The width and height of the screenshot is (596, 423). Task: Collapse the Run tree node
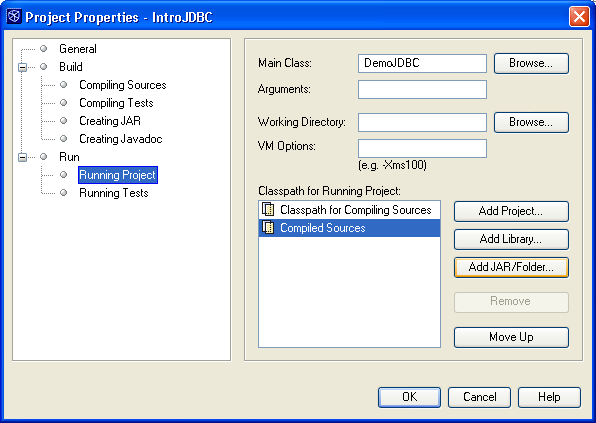pyautogui.click(x=22, y=157)
